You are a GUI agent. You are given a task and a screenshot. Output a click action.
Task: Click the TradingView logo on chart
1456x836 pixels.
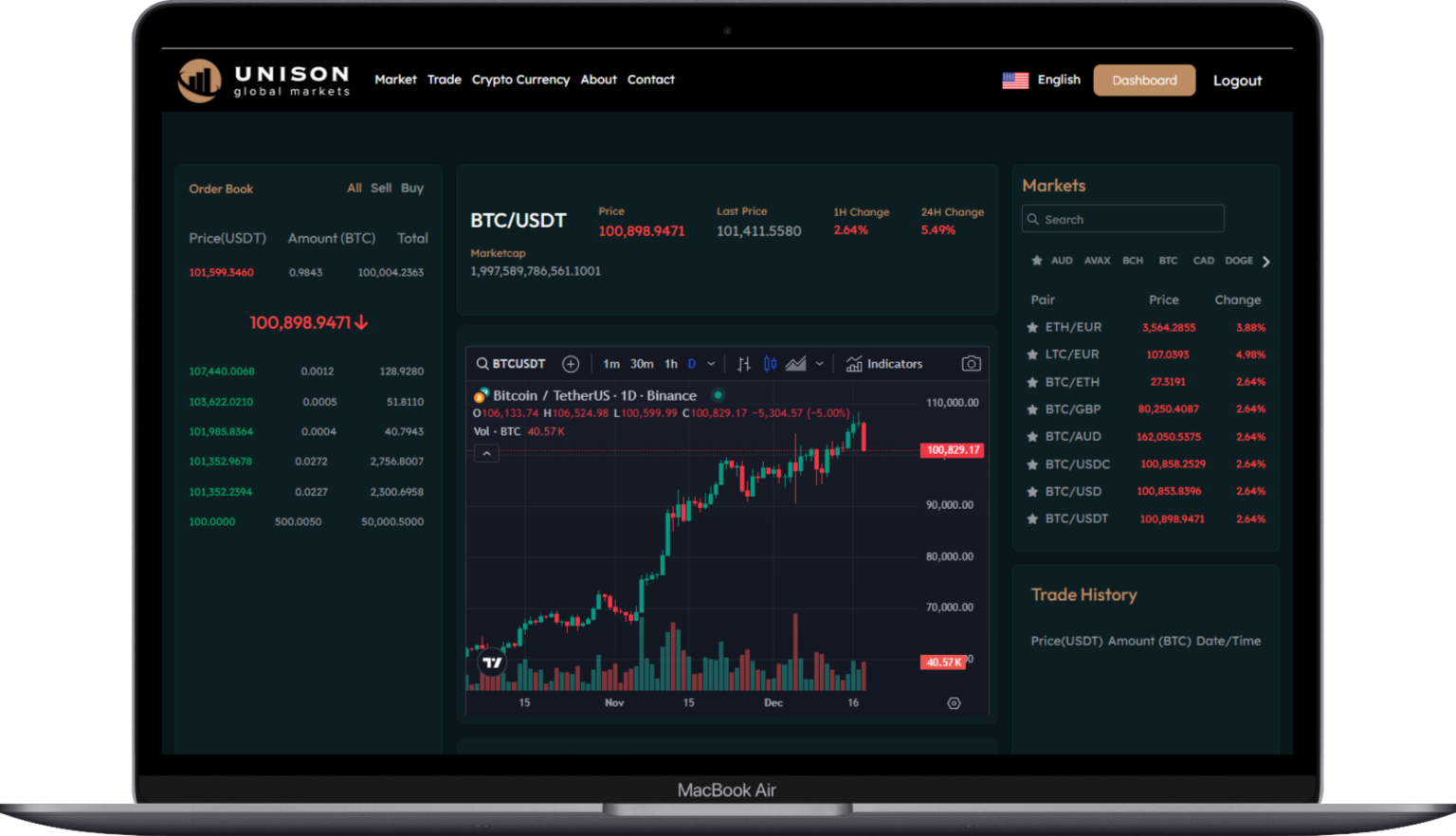(x=492, y=663)
